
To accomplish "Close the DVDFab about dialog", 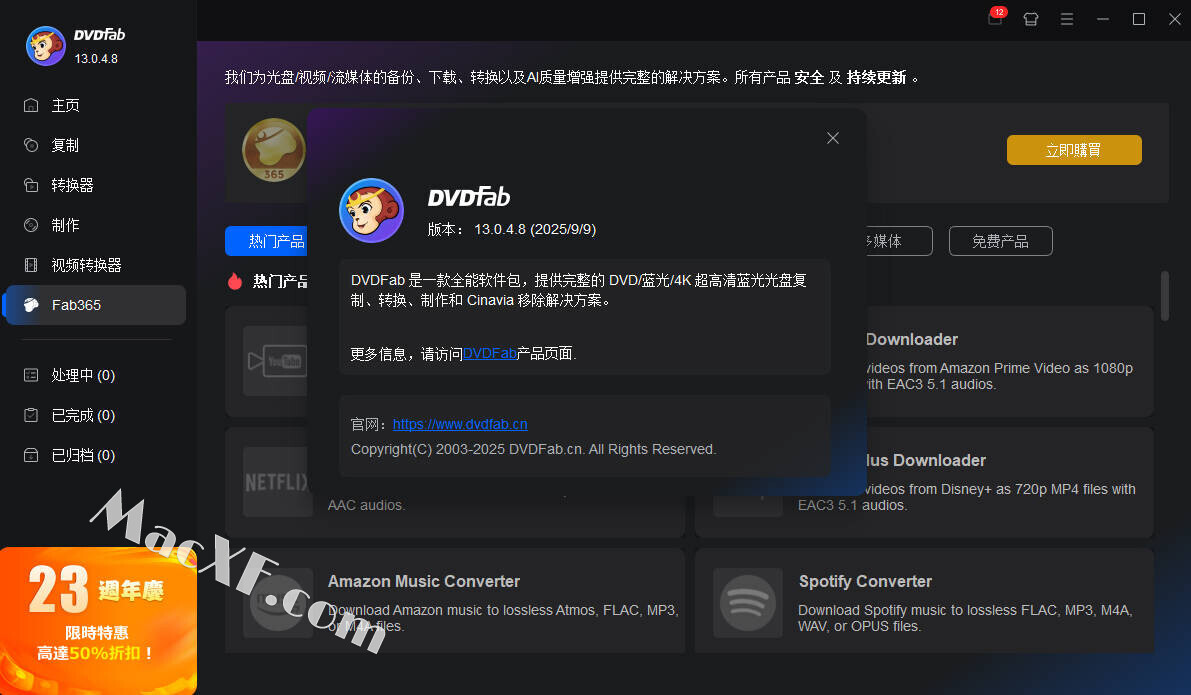I will point(832,138).
